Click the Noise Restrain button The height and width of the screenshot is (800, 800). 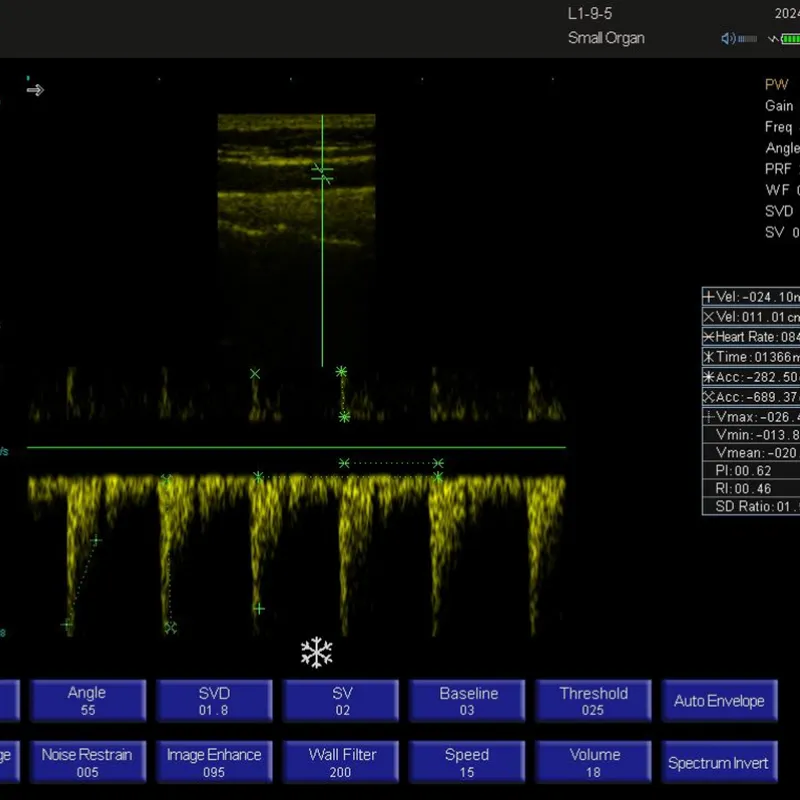87,761
